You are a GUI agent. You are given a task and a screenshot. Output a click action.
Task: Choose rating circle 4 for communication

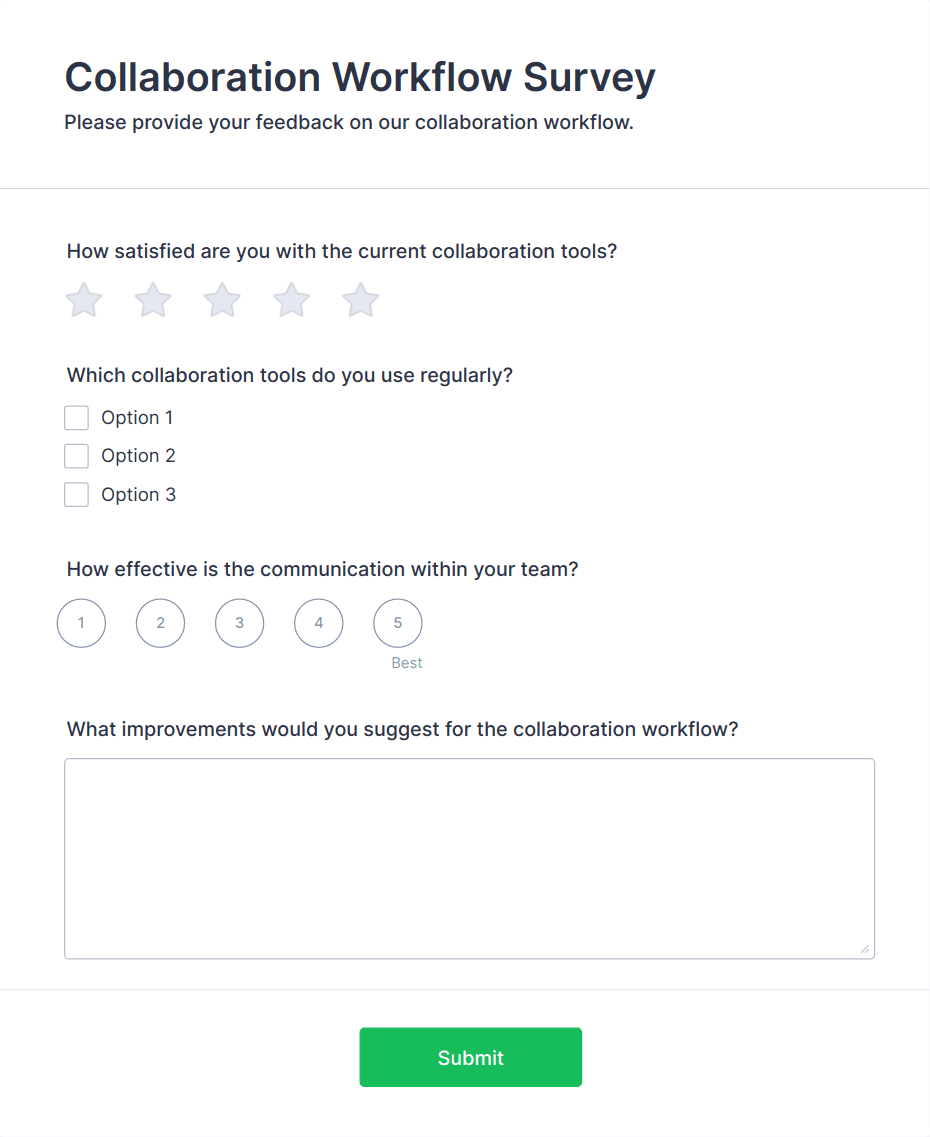[x=318, y=622]
